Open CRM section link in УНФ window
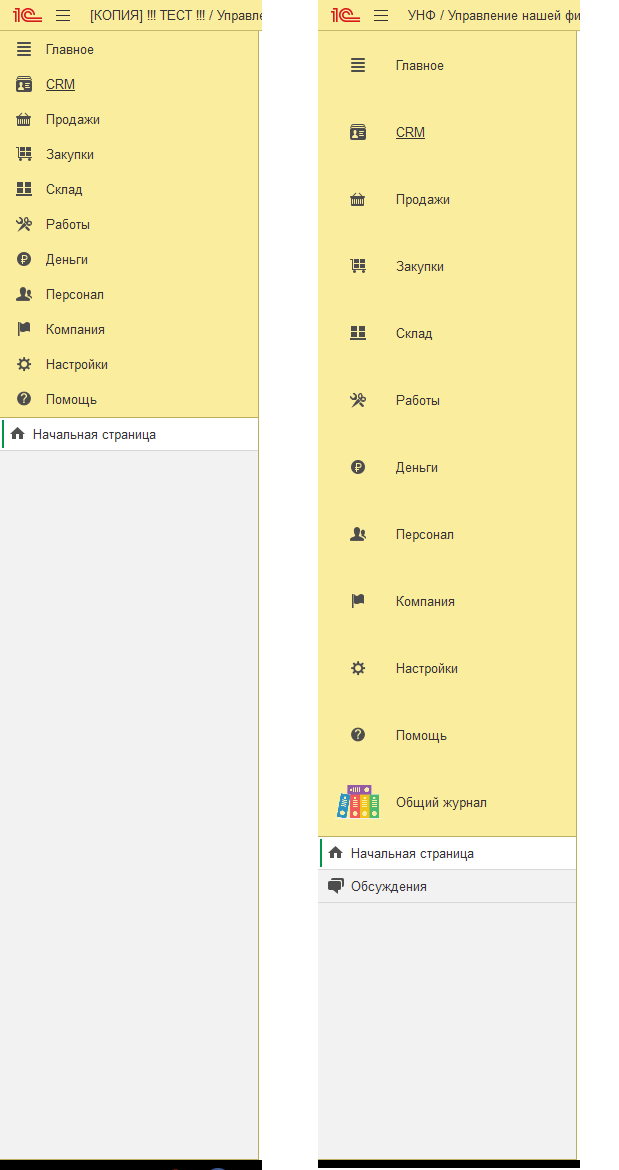Image resolution: width=619 pixels, height=1170 pixels. click(410, 133)
